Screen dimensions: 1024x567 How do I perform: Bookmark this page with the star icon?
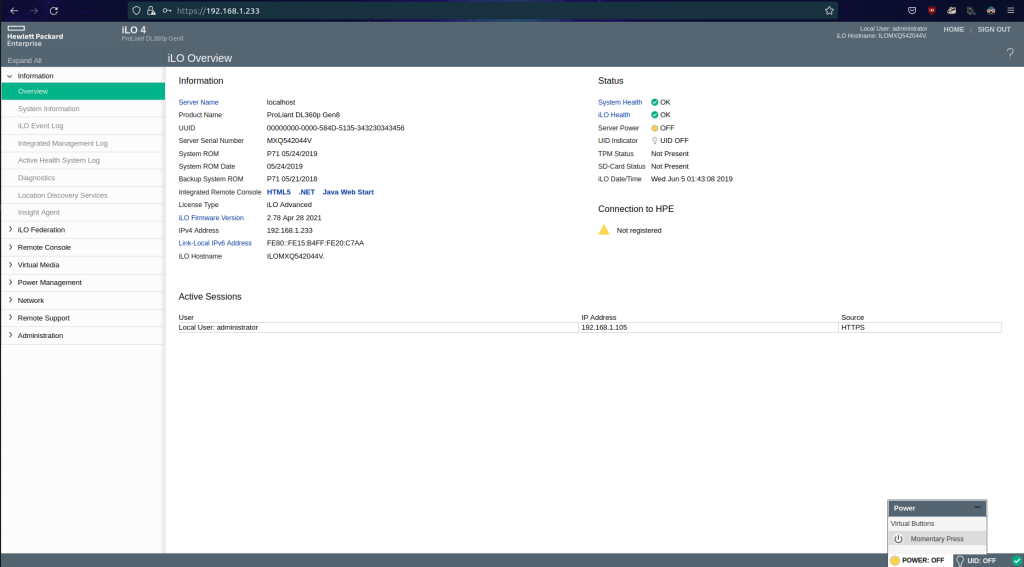[x=829, y=10]
